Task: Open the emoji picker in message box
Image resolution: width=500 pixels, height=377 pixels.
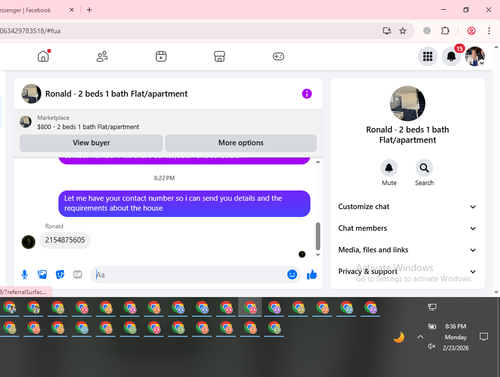Action: (292, 275)
